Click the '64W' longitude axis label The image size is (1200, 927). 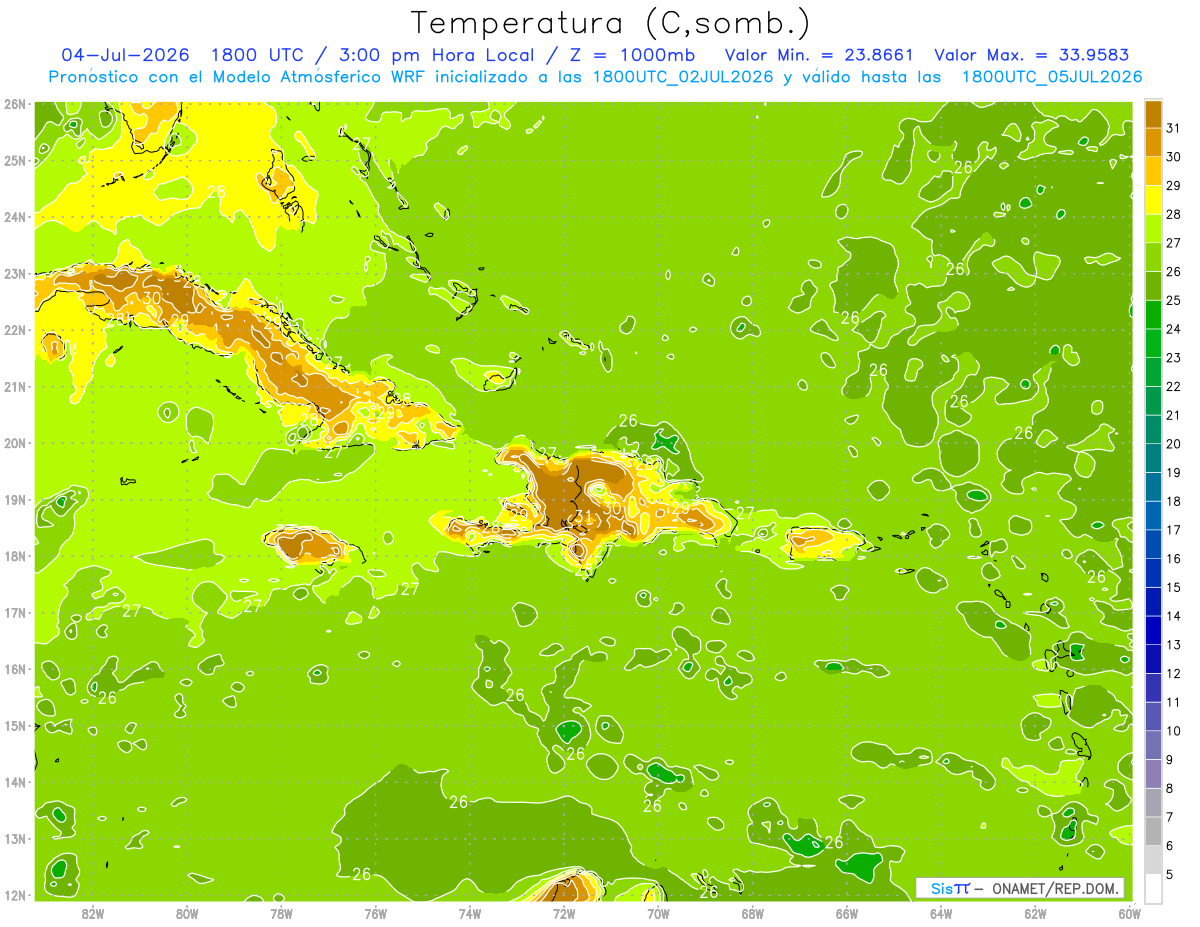coord(941,913)
